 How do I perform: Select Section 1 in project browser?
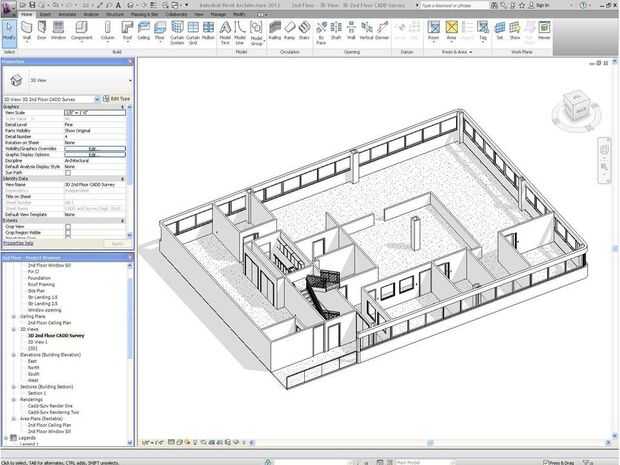[x=37, y=393]
